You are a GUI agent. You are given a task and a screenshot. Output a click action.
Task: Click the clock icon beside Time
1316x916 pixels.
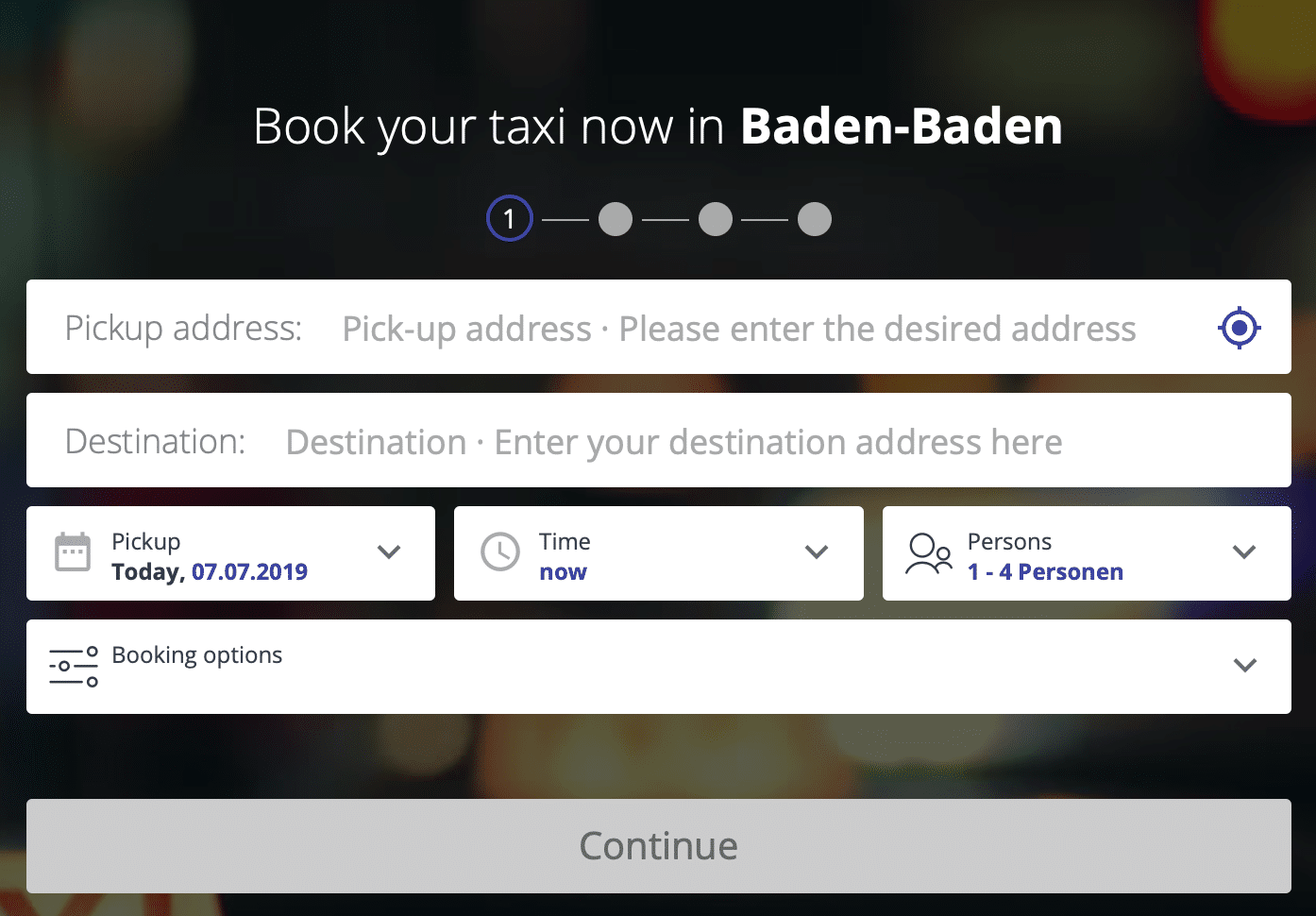pos(500,552)
